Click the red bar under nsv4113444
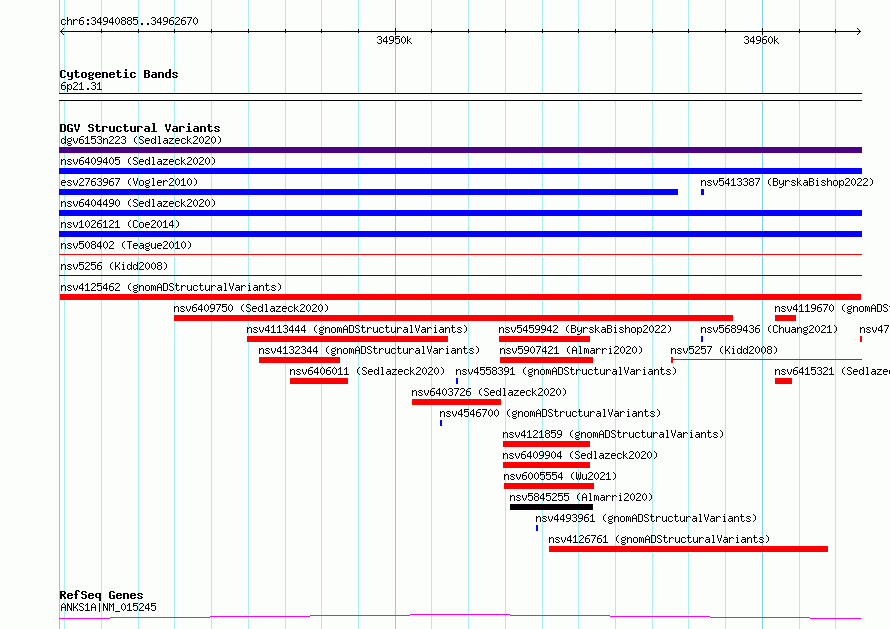890x629 pixels. click(x=347, y=339)
